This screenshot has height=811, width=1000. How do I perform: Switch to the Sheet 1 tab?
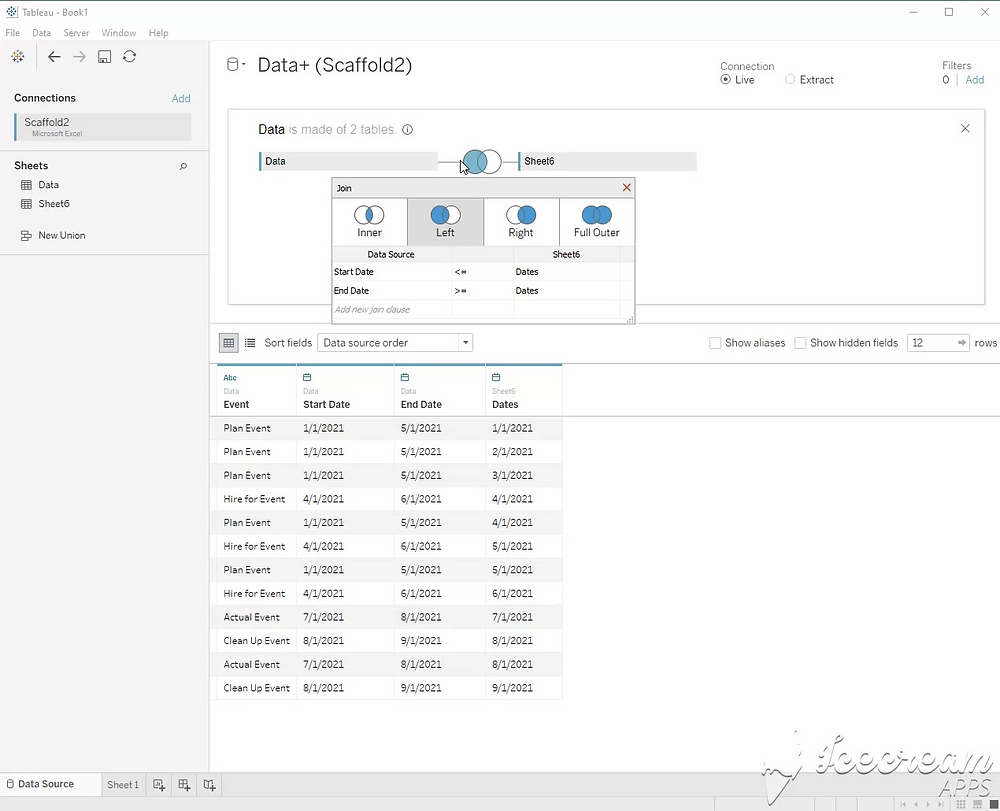[x=122, y=785]
